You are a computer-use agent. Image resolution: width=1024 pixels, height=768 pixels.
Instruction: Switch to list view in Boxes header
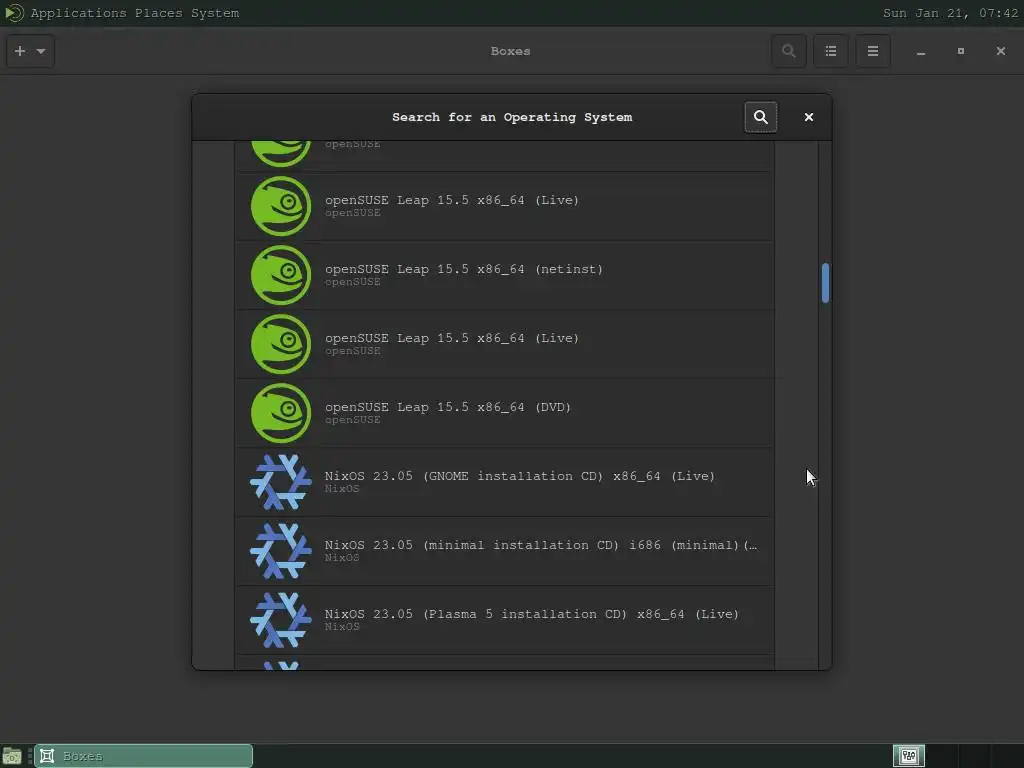pos(831,51)
